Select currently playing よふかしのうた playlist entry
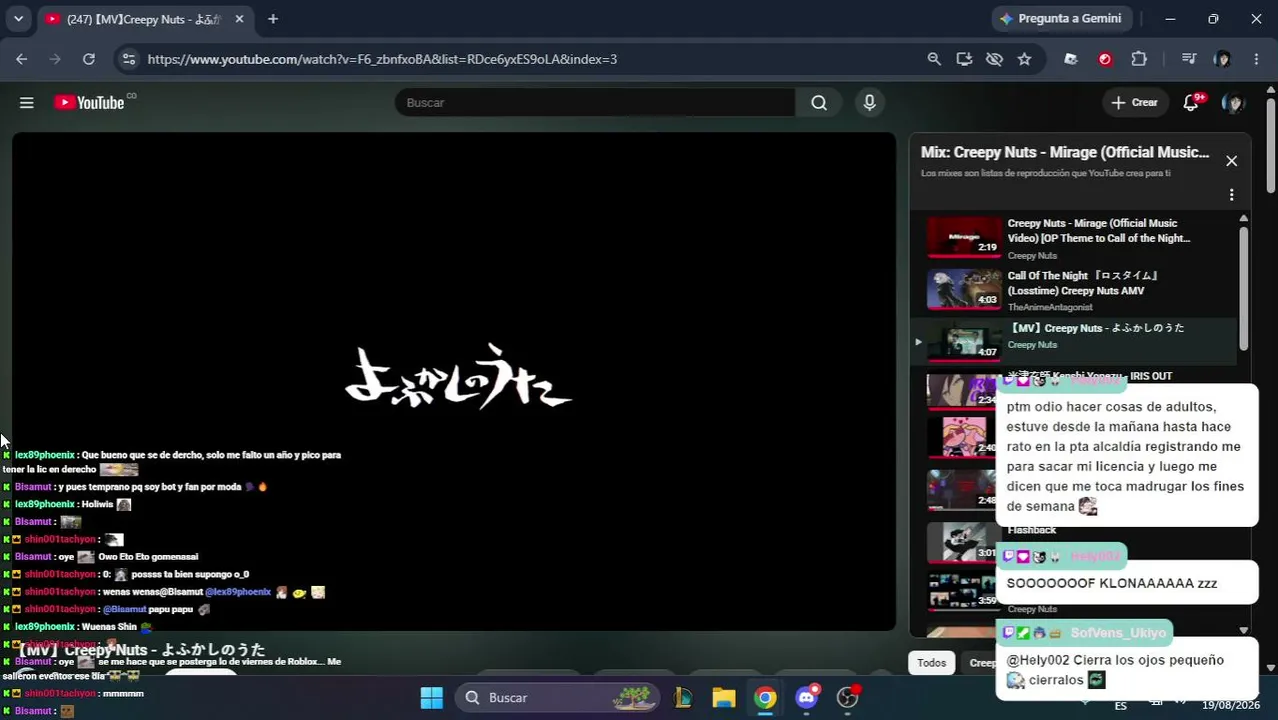1278x720 pixels. coord(1075,342)
